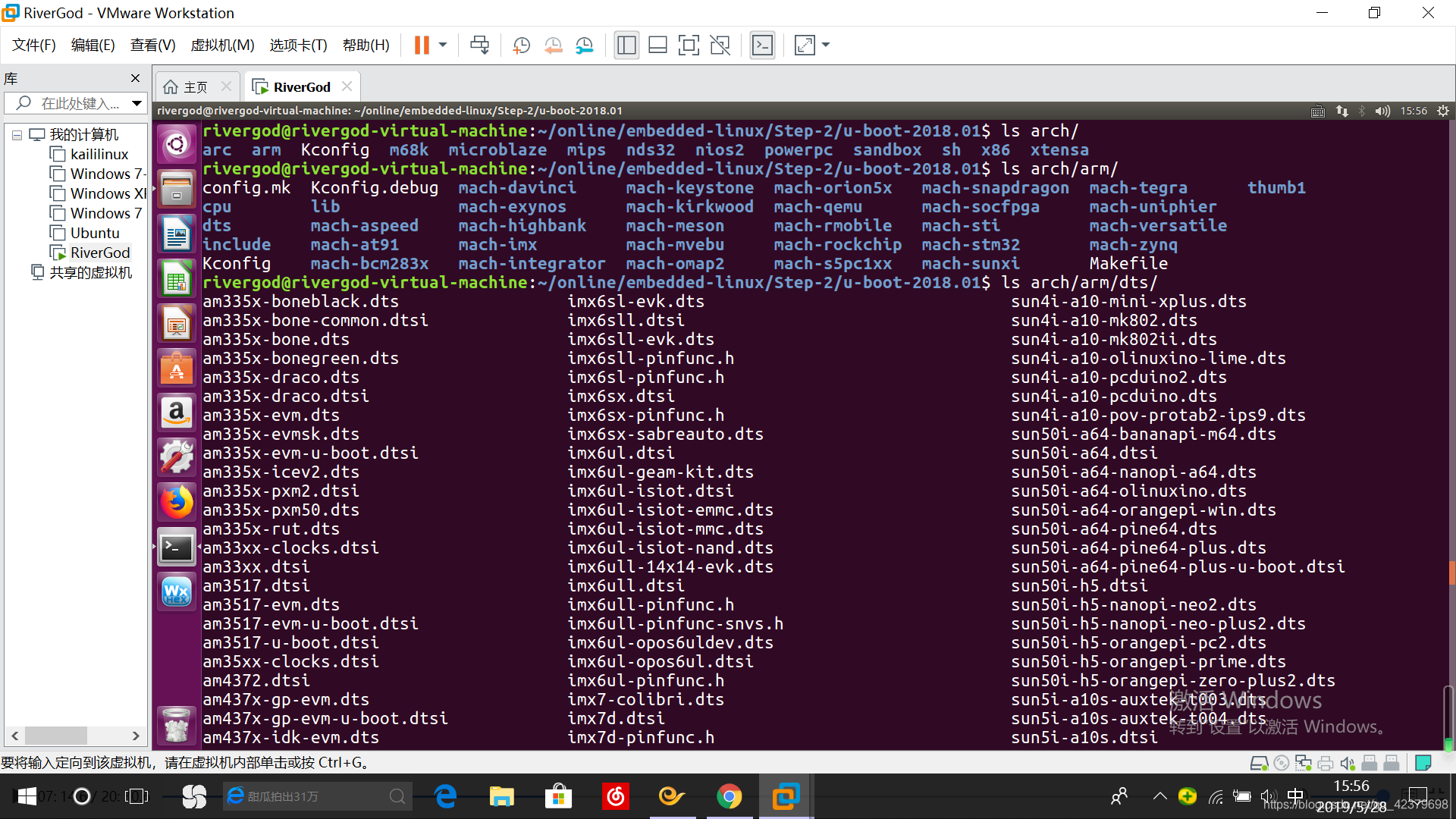Open the console view button
This screenshot has height=819, width=1456.
coord(762,45)
